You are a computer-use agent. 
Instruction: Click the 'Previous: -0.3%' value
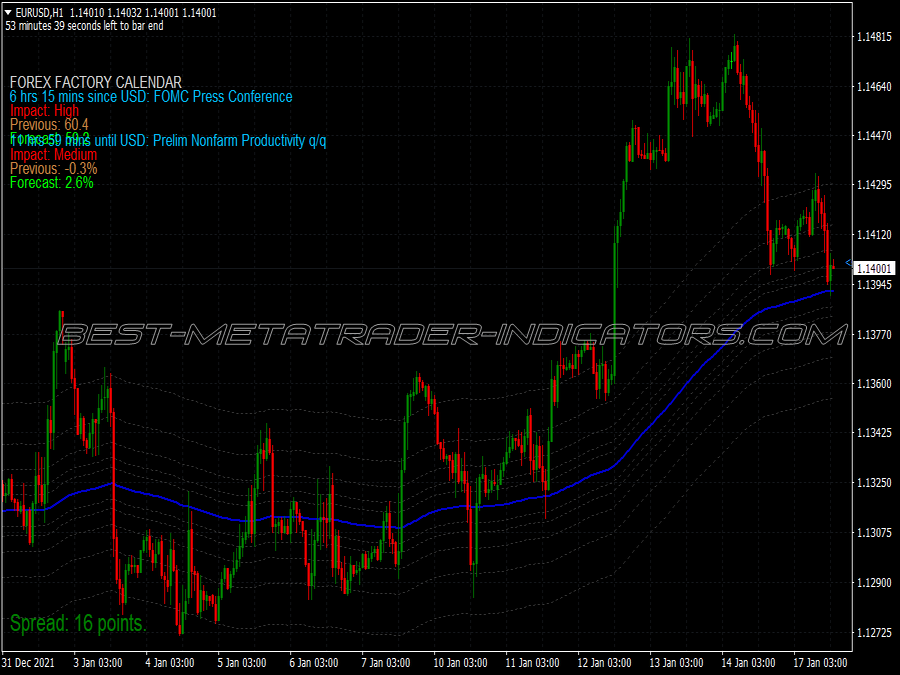53,169
